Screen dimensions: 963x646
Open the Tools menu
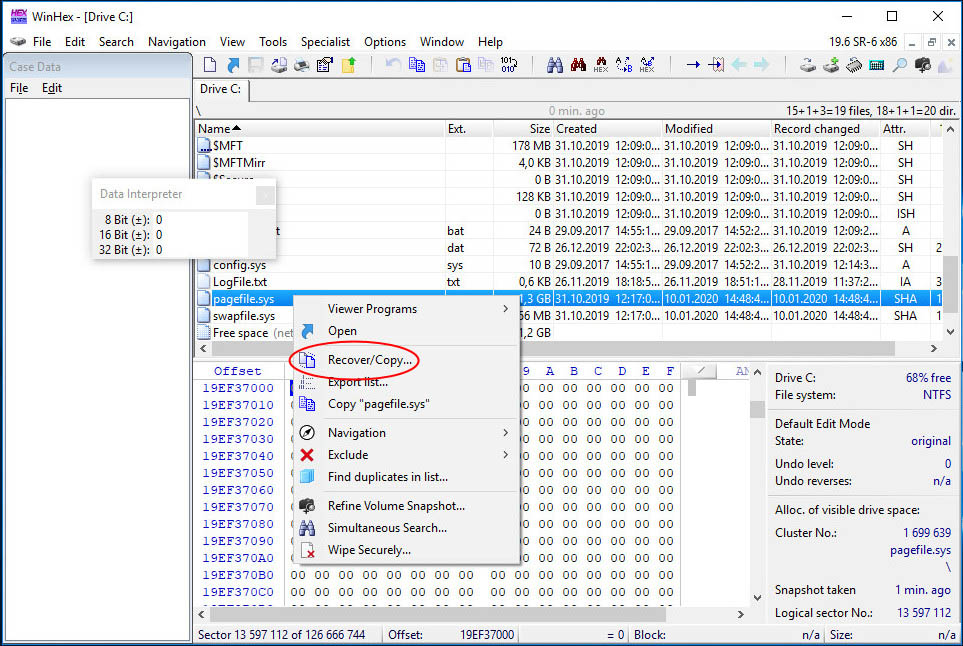pos(273,42)
